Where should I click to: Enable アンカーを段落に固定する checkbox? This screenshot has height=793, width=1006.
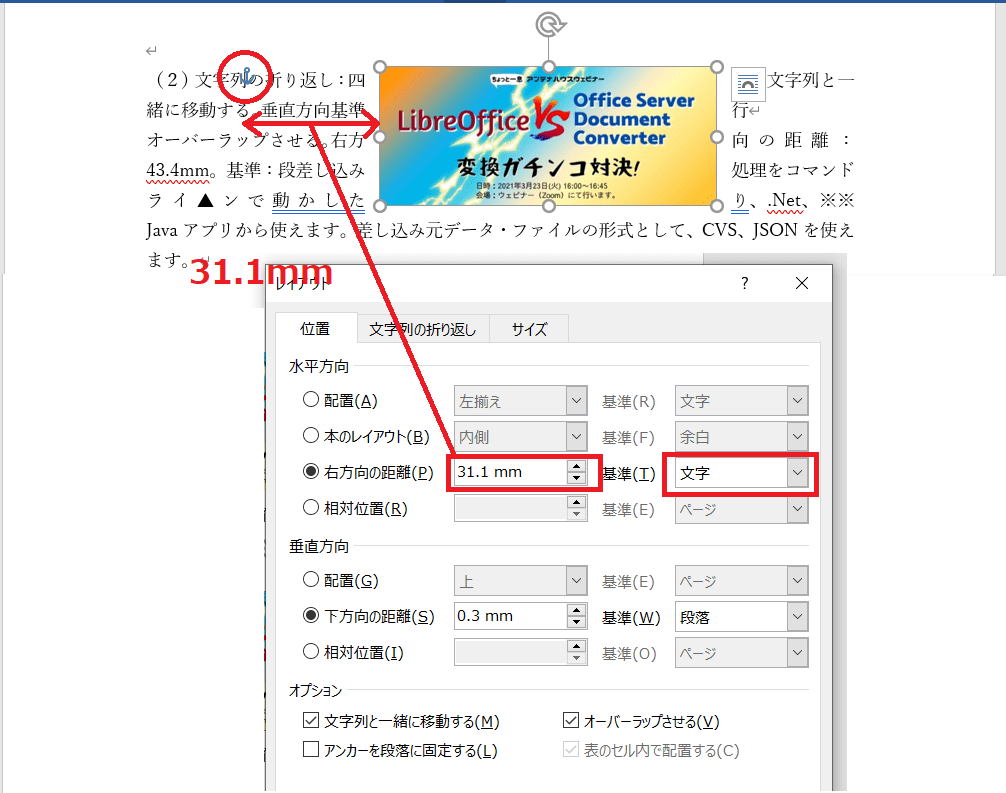click(x=311, y=750)
